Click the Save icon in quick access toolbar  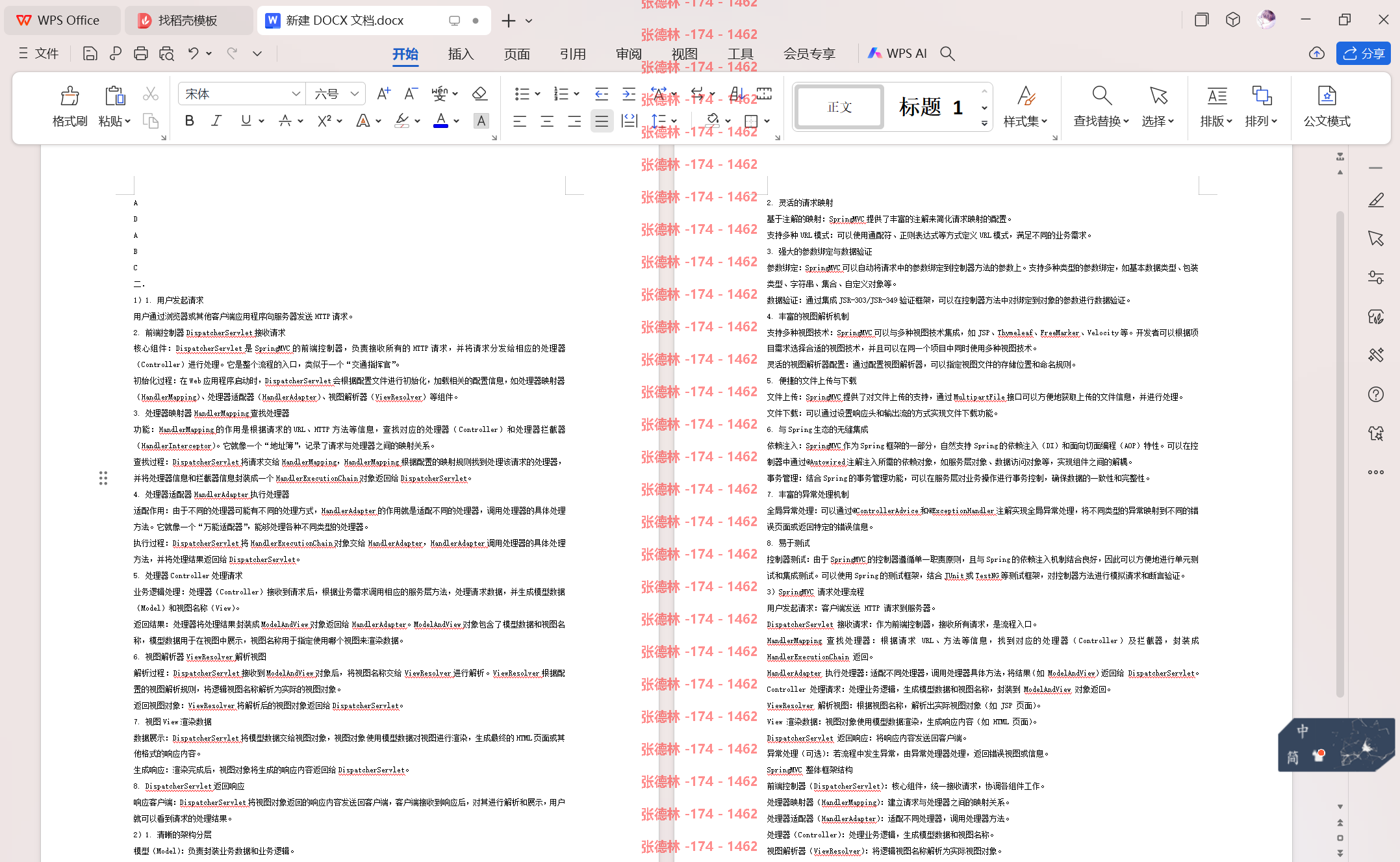point(90,53)
